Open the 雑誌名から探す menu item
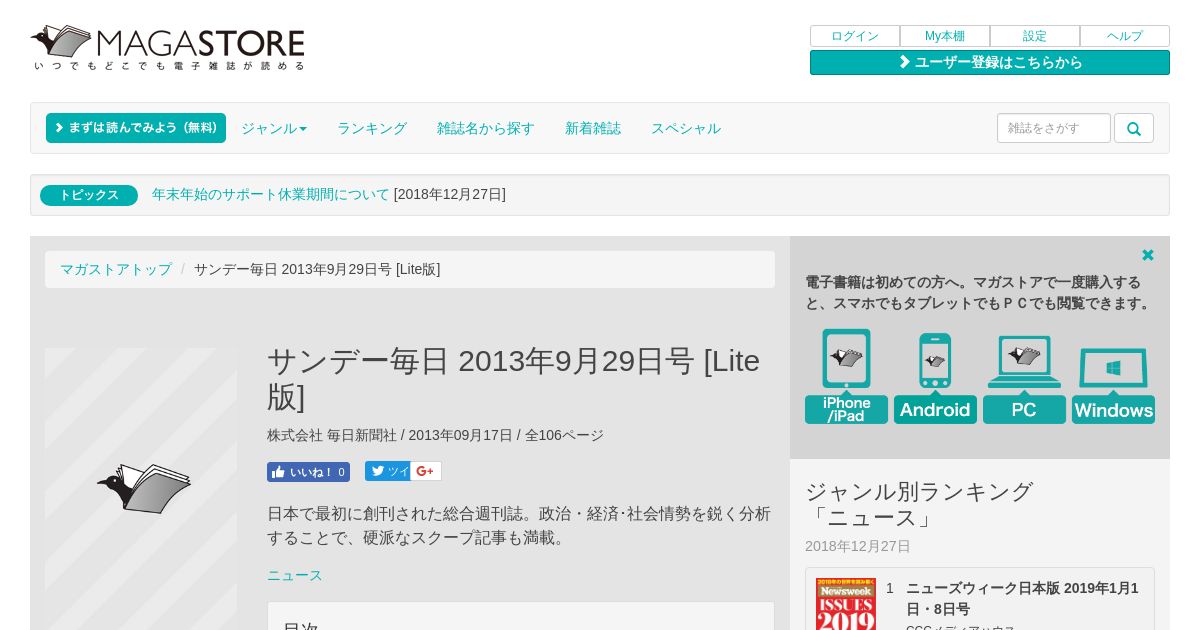1200x630 pixels. point(486,128)
